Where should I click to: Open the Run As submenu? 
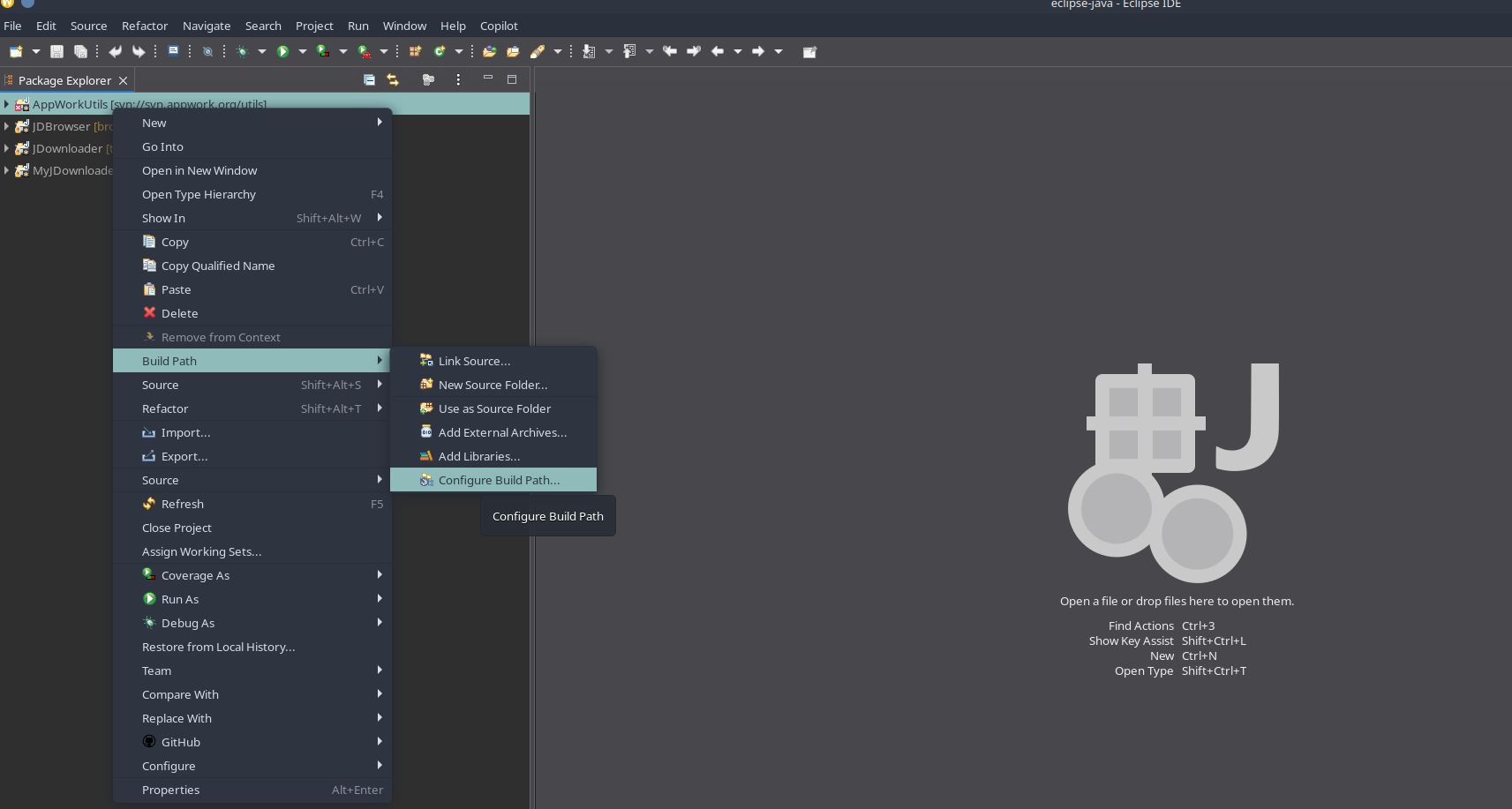pyautogui.click(x=252, y=599)
